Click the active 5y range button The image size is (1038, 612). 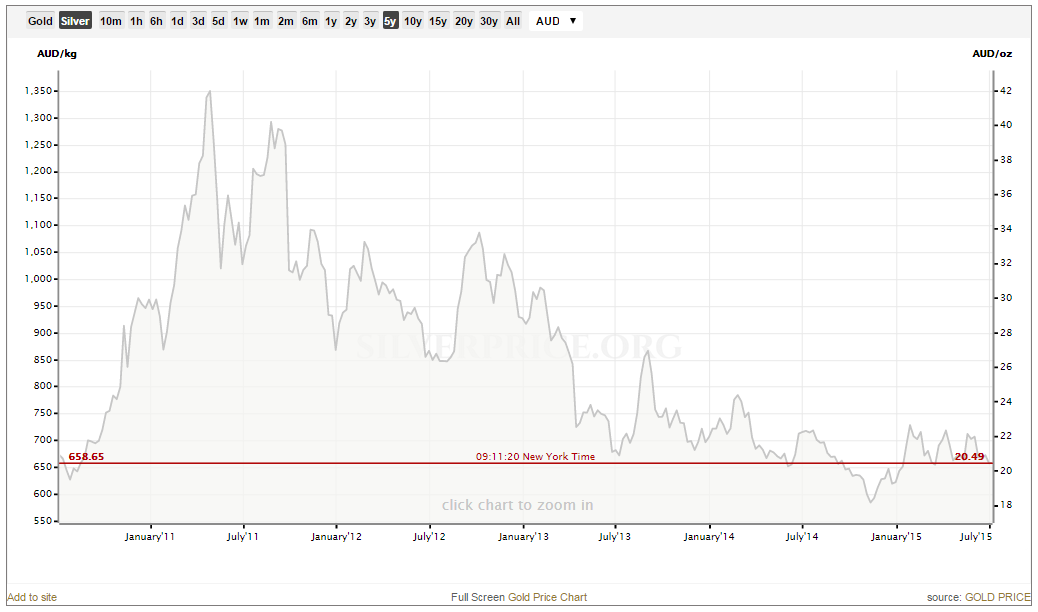(x=390, y=21)
